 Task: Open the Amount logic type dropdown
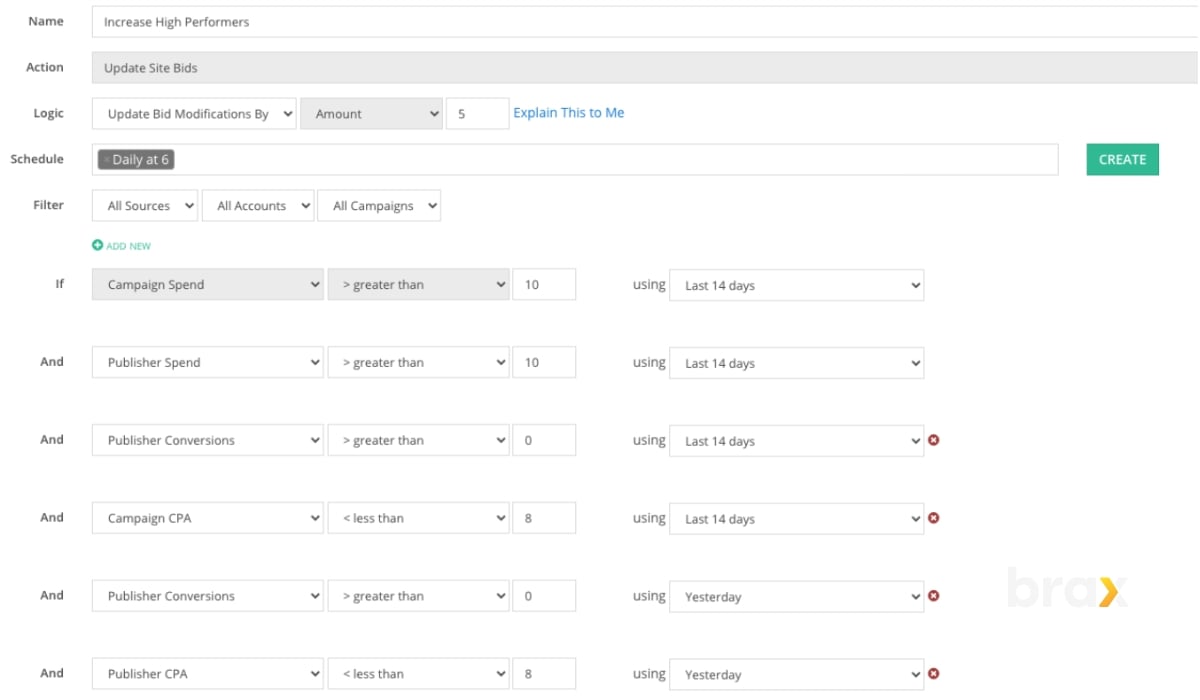coord(371,113)
